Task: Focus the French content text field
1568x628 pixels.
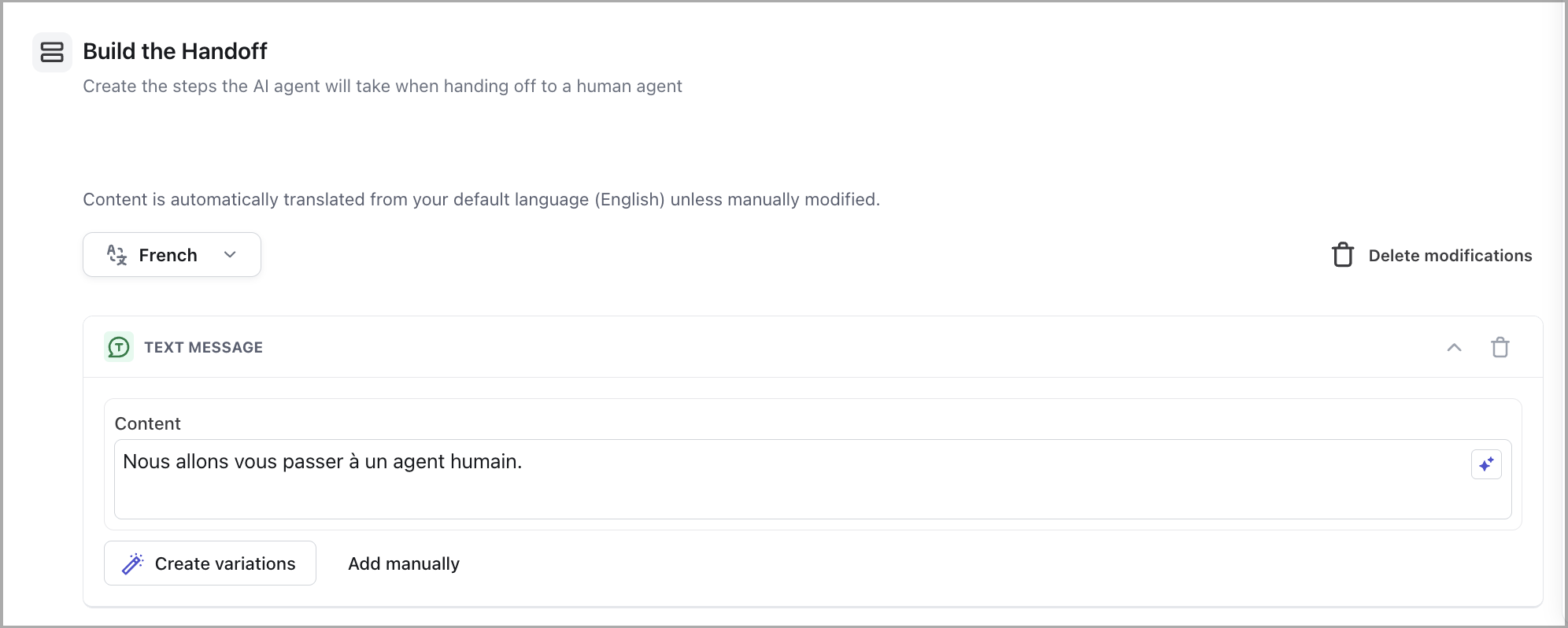Action: (787, 488)
